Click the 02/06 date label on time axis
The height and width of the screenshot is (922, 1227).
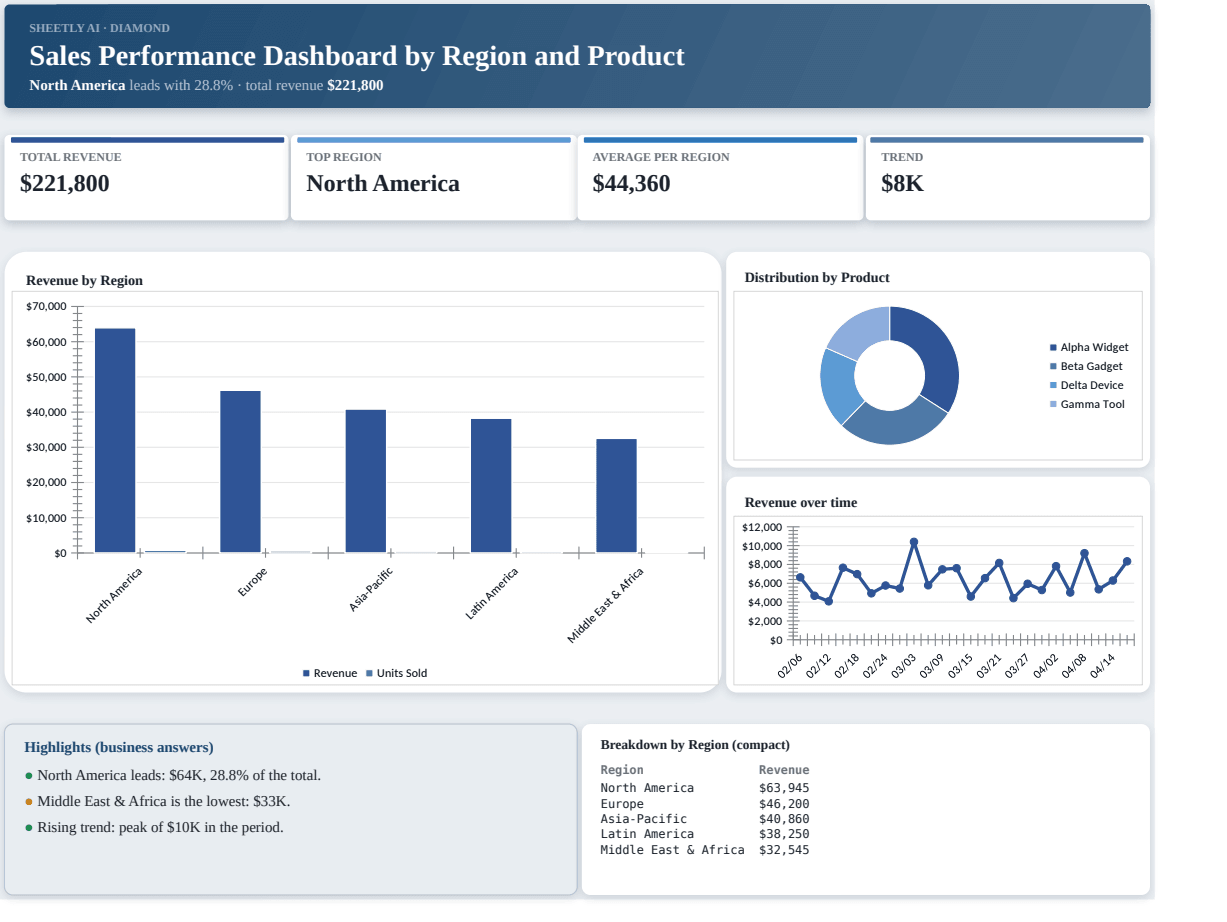tap(790, 665)
